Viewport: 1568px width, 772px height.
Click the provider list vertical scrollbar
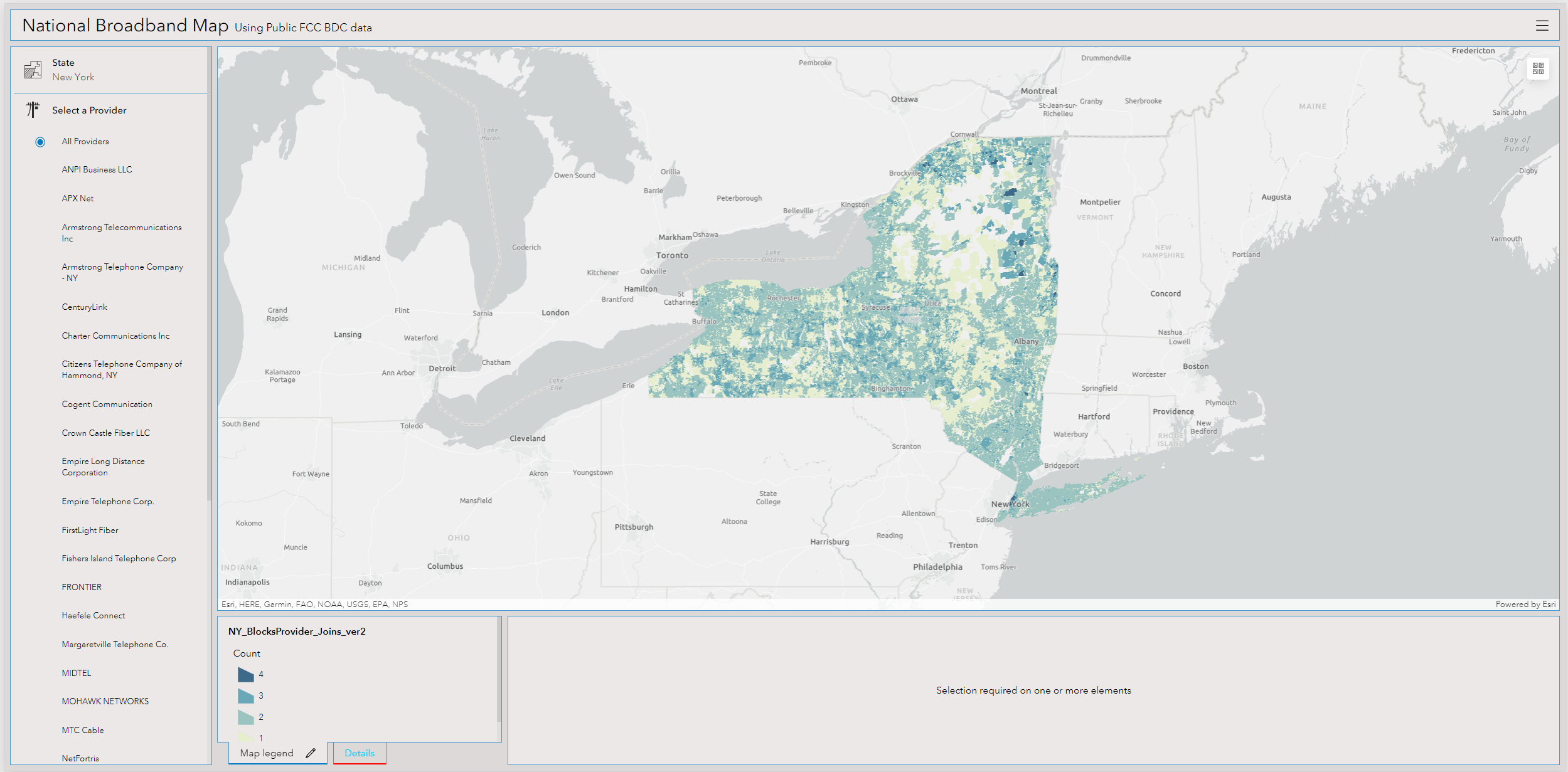point(210,276)
